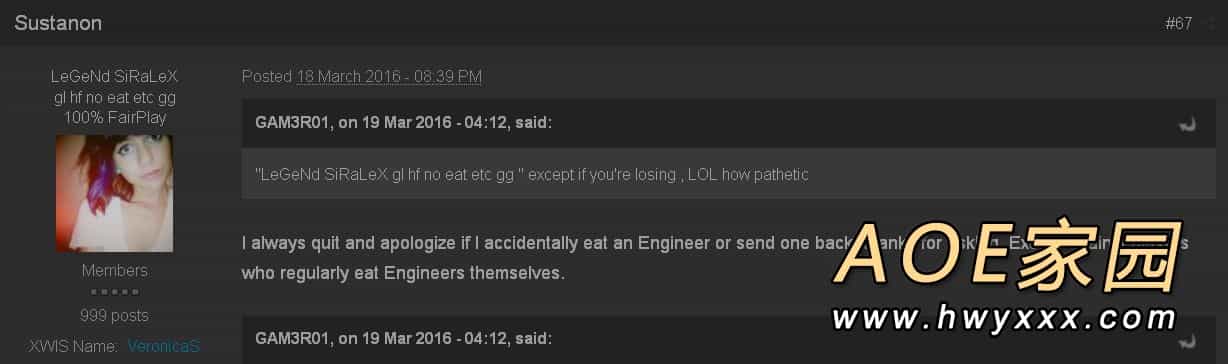Open the VeronicaS XWIS name link
The image size is (1228, 364).
click(x=164, y=346)
